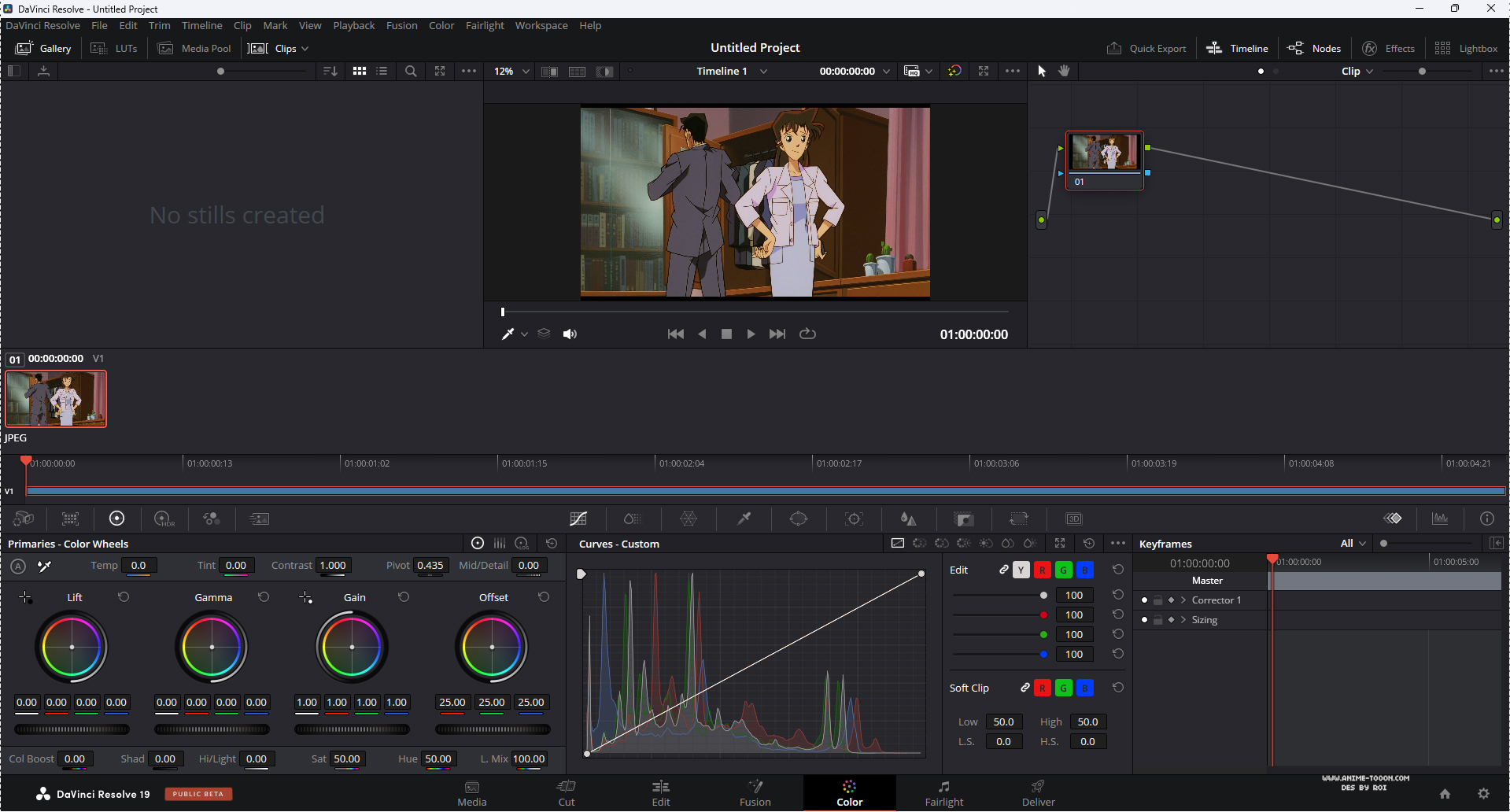Select the hand pan tool in node editor
The height and width of the screenshot is (812, 1510).
coord(1064,71)
